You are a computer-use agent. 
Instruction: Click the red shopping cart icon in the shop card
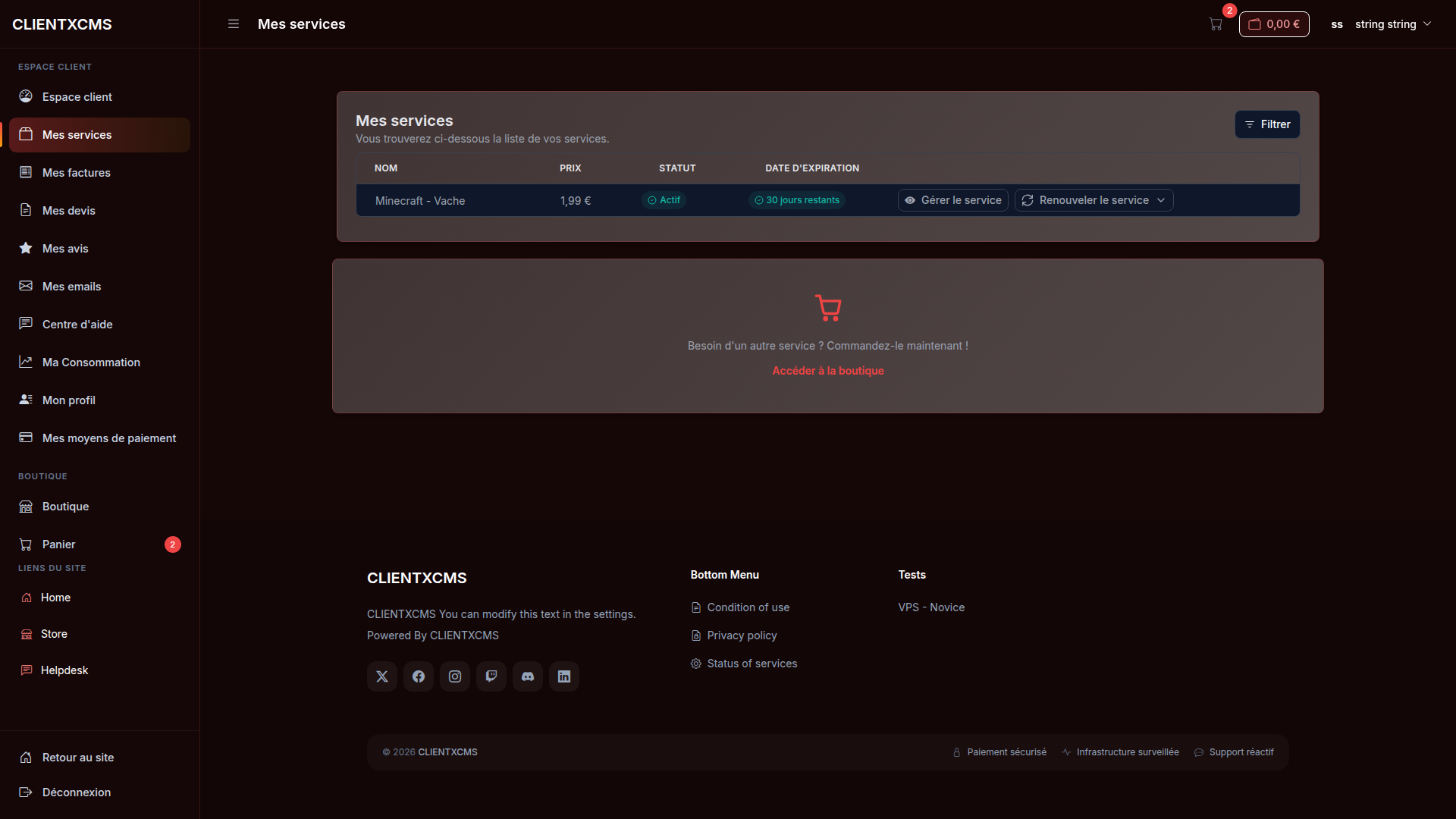click(828, 308)
